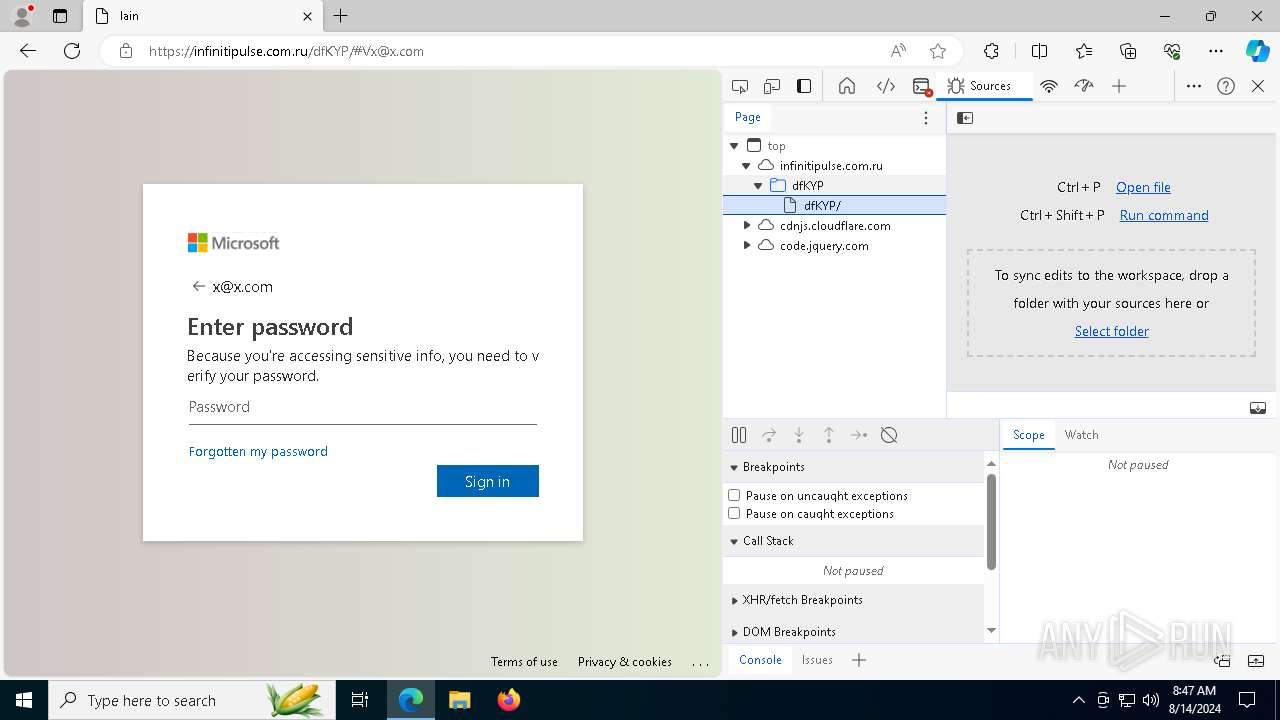This screenshot has width=1280, height=720.
Task: Click back arrow beside x@x.com
Action: tap(198, 286)
